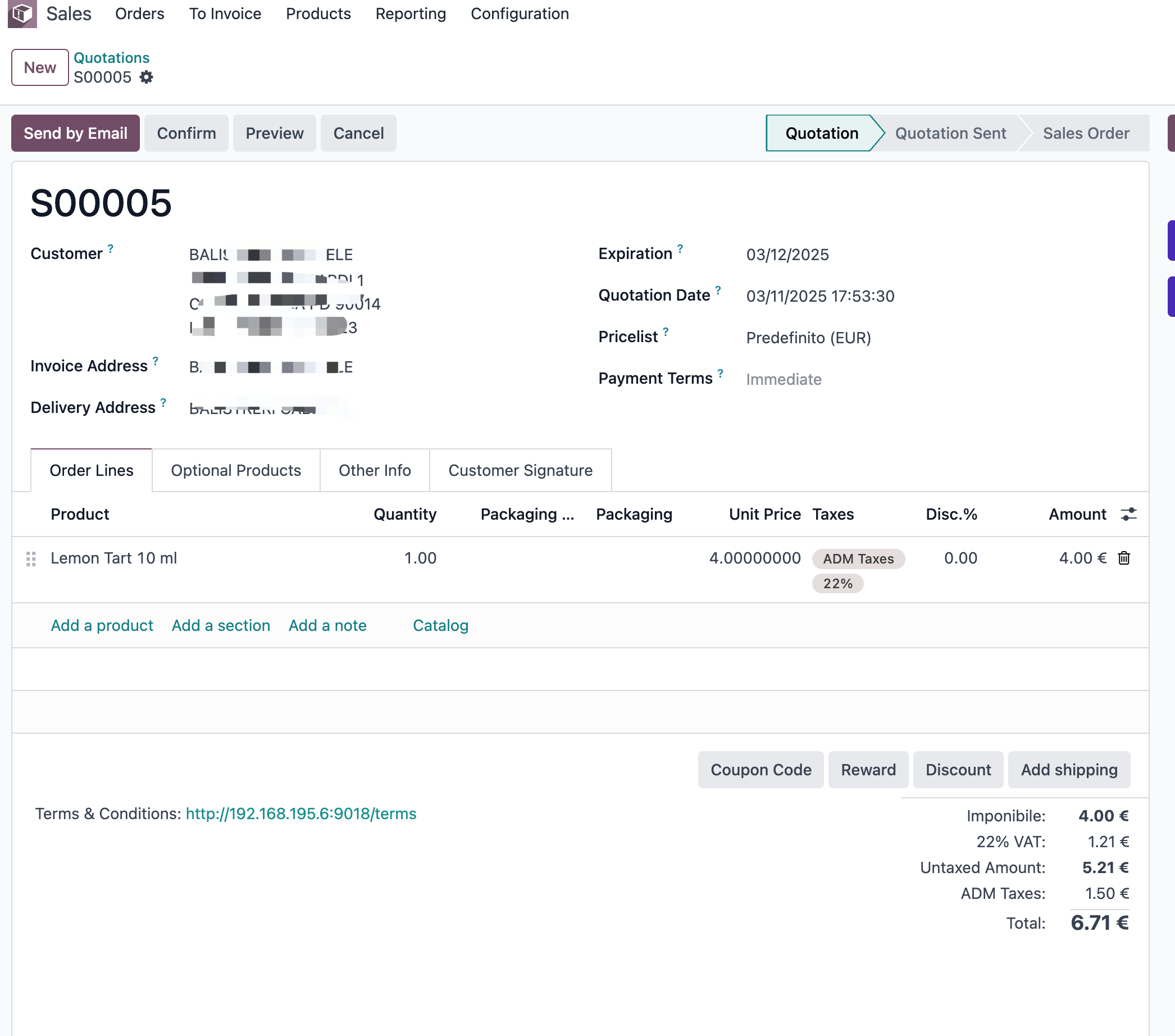Sort by the Product column header
The image size is (1175, 1036).
point(80,515)
